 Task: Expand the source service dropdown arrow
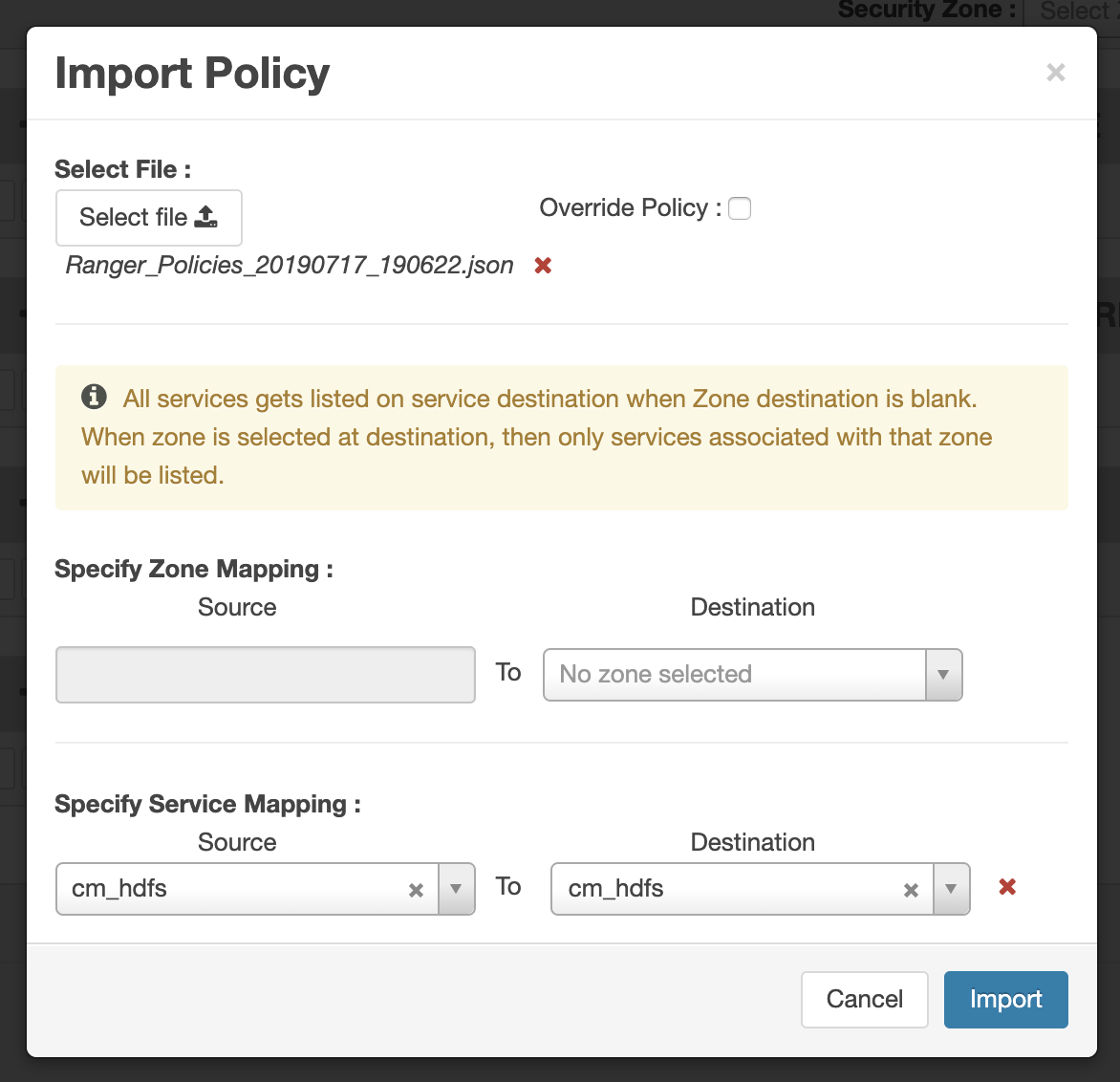tap(456, 889)
